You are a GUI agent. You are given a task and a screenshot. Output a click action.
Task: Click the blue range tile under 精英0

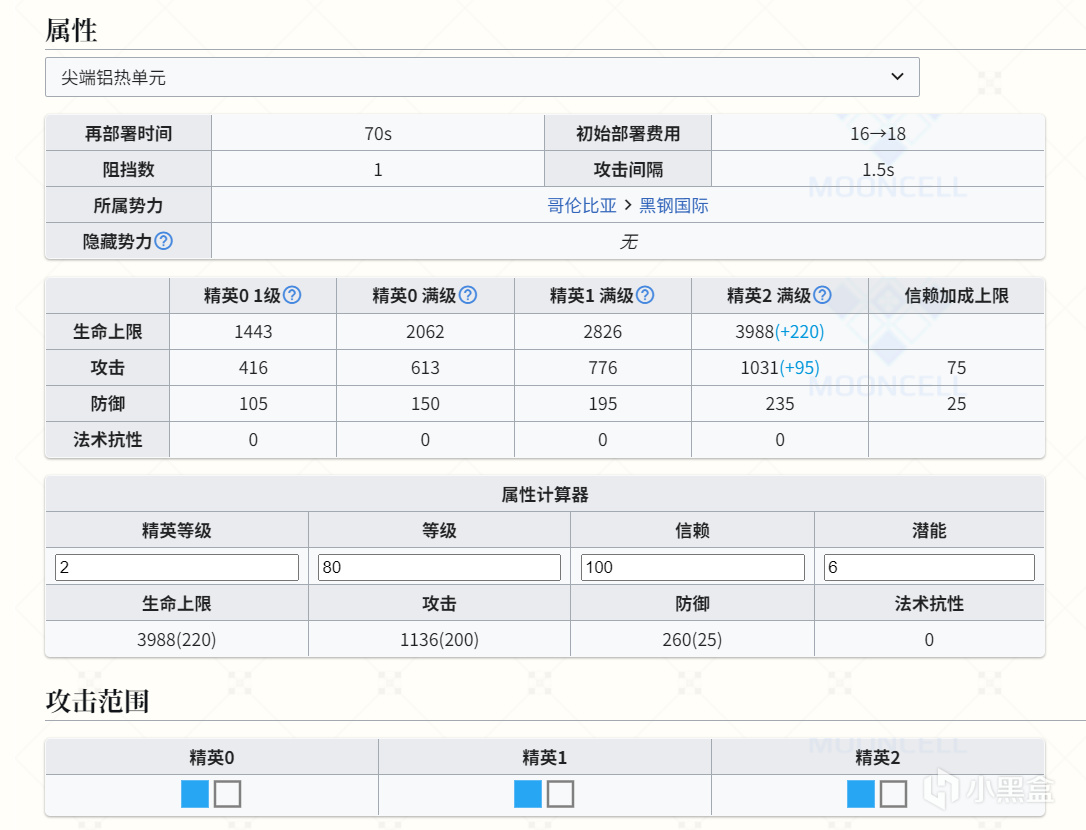click(195, 794)
